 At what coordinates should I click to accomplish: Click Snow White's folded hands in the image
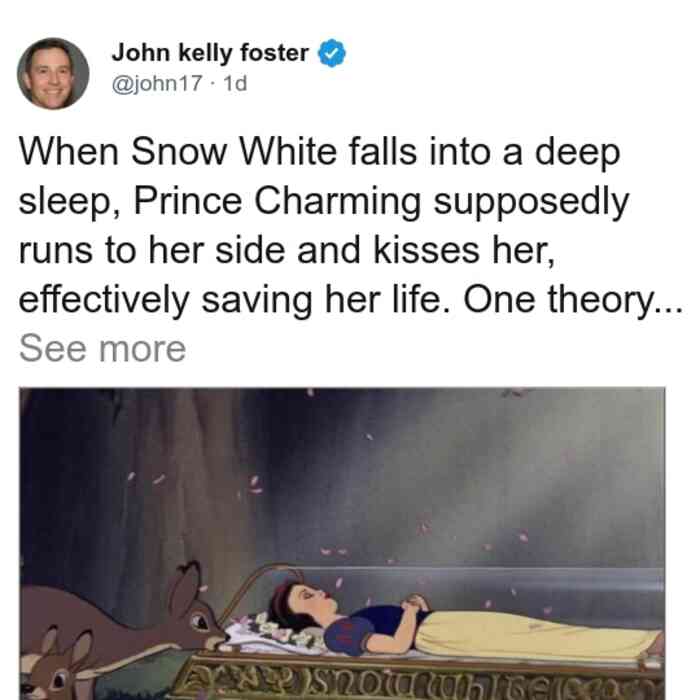click(x=415, y=604)
